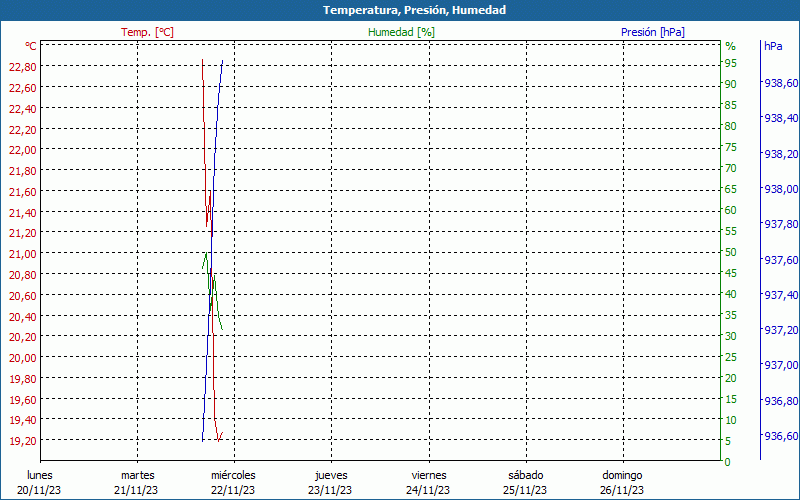Image resolution: width=800 pixels, height=500 pixels.
Task: Click the % axis unit label
Action: [x=731, y=46]
